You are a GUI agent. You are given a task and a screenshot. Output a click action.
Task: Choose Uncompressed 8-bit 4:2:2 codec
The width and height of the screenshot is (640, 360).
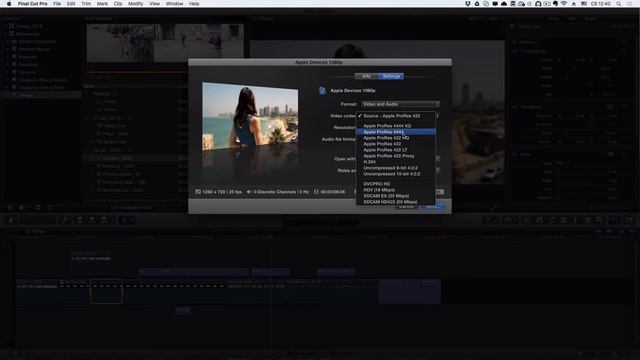[396, 168]
